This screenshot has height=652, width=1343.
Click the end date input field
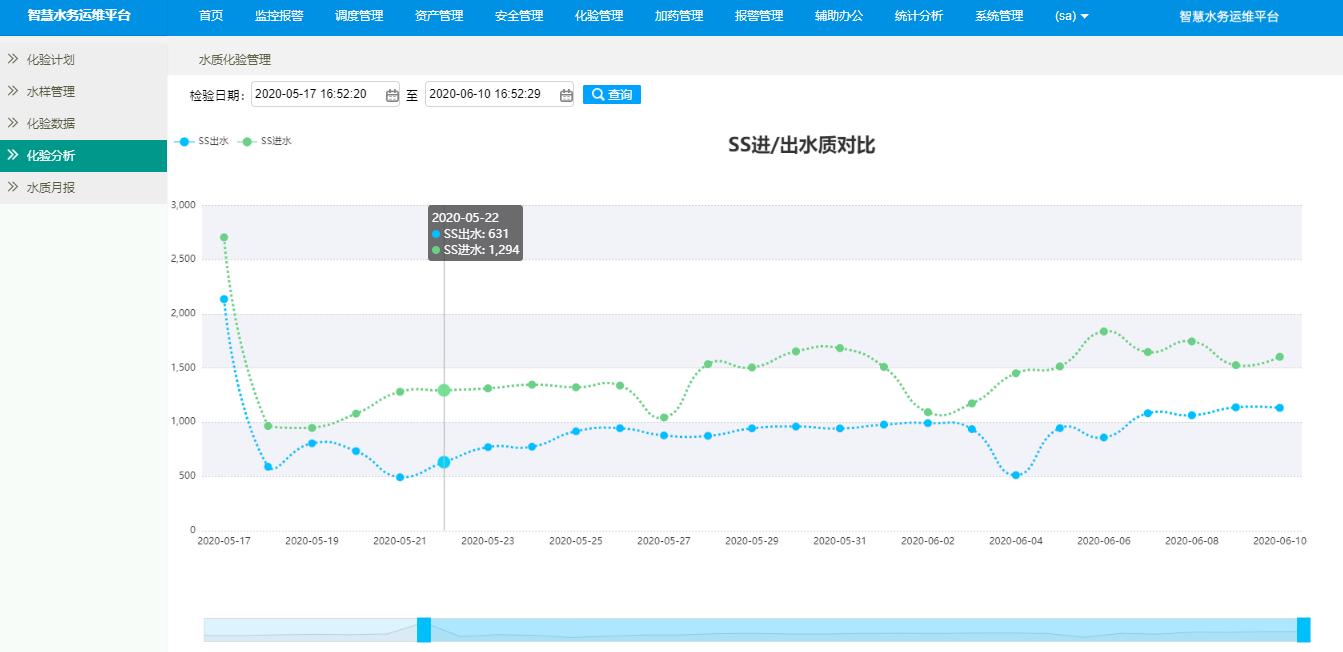pos(491,94)
